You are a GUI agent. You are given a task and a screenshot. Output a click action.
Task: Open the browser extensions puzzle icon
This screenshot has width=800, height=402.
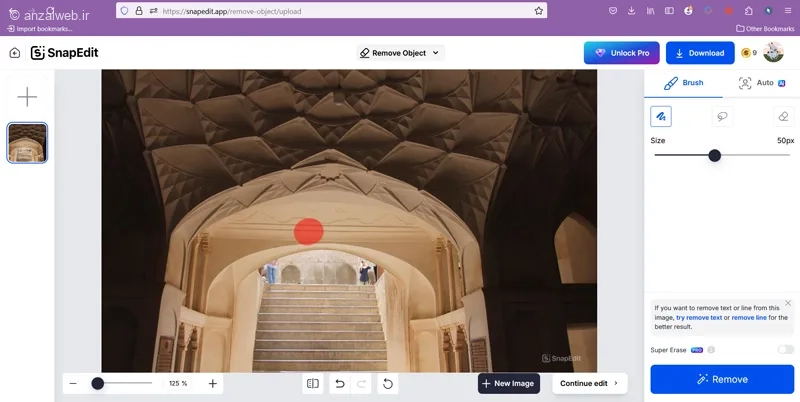748,11
